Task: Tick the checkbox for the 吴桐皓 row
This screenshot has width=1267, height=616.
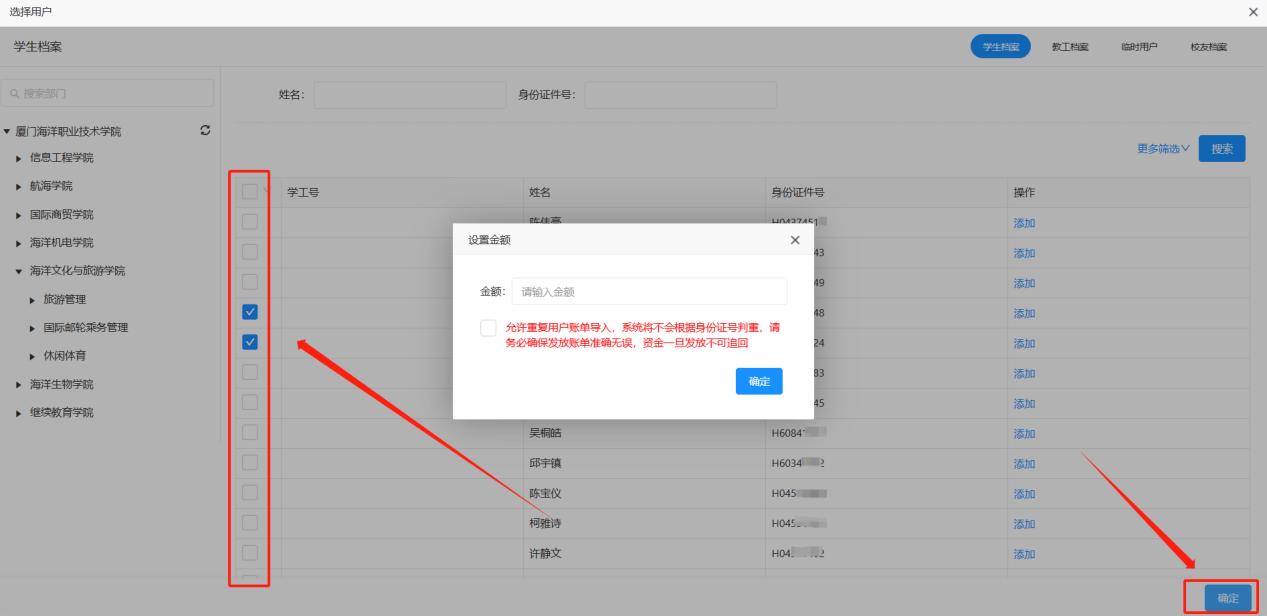Action: pos(250,432)
